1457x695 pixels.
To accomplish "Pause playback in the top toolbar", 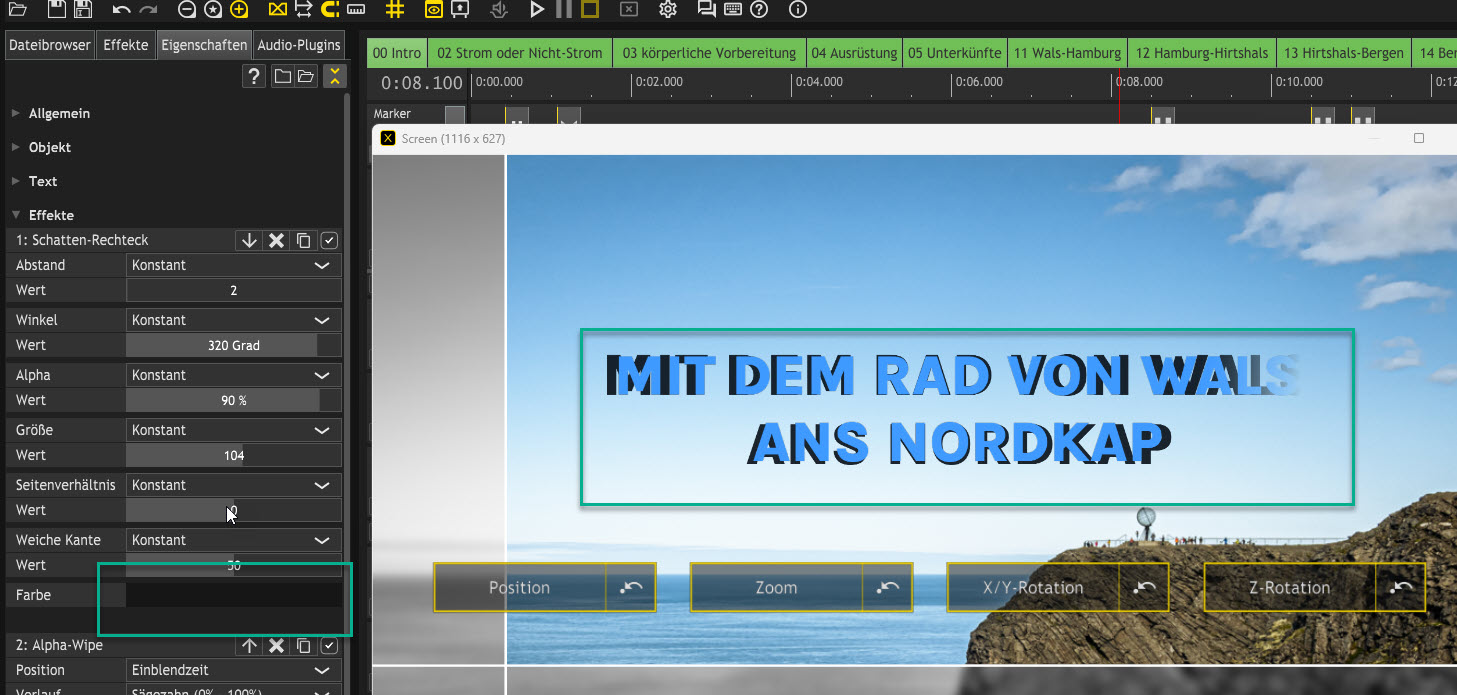I will pos(564,10).
